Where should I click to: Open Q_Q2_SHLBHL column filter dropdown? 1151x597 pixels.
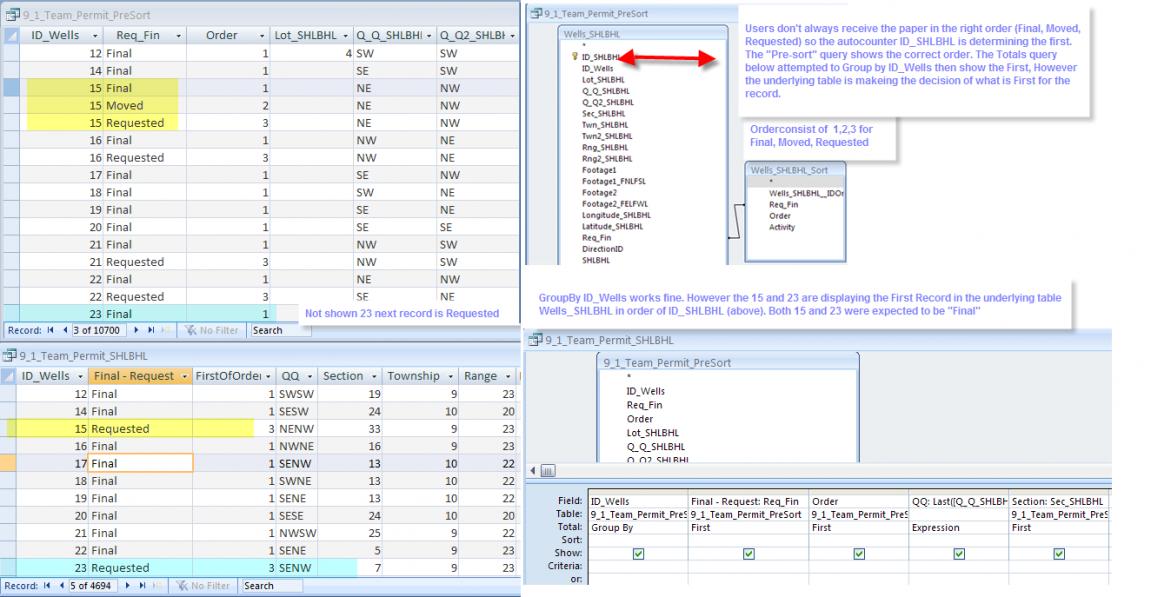click(512, 35)
